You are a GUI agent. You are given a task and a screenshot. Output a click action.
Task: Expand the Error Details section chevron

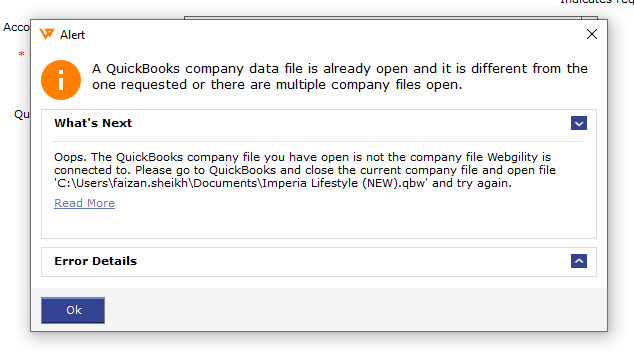point(579,261)
